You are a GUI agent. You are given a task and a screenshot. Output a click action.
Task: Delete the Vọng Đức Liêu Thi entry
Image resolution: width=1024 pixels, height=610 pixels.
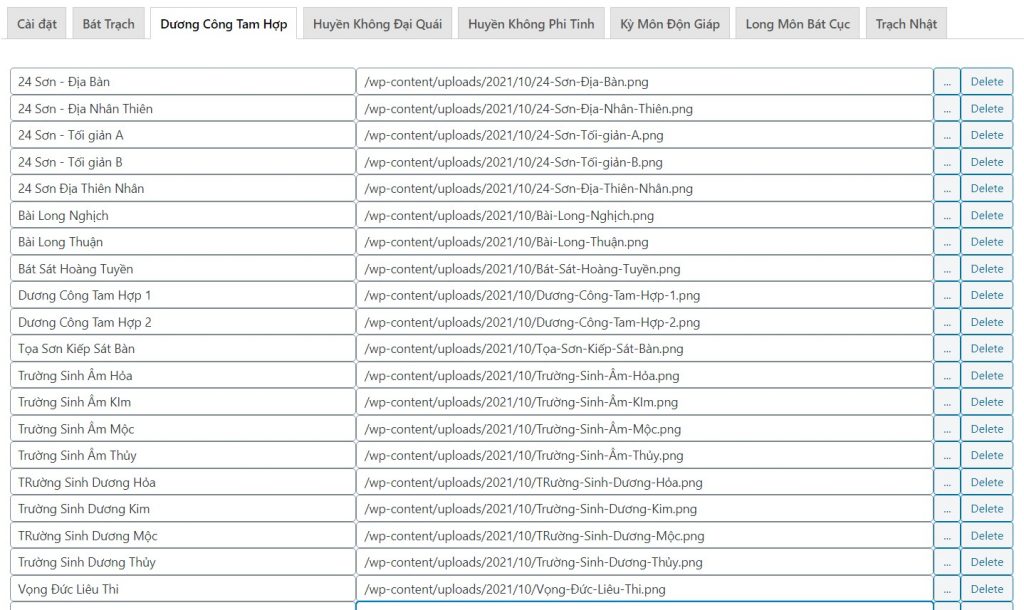pos(986,589)
